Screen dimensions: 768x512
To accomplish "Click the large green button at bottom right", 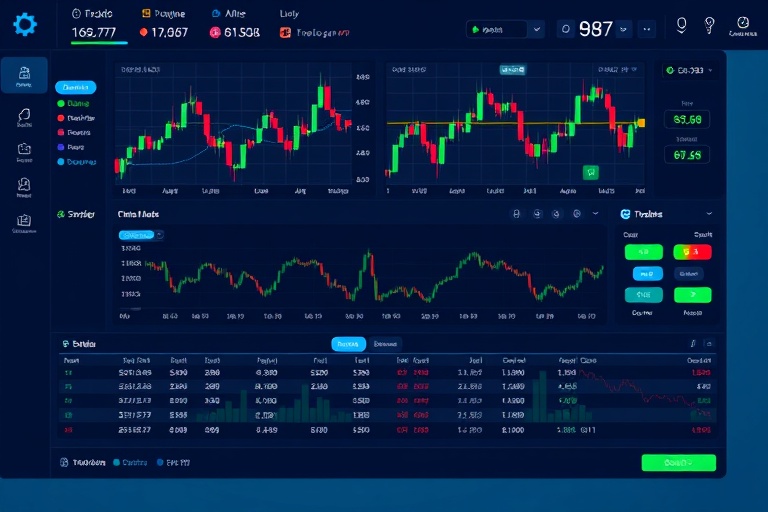I will (x=679, y=463).
